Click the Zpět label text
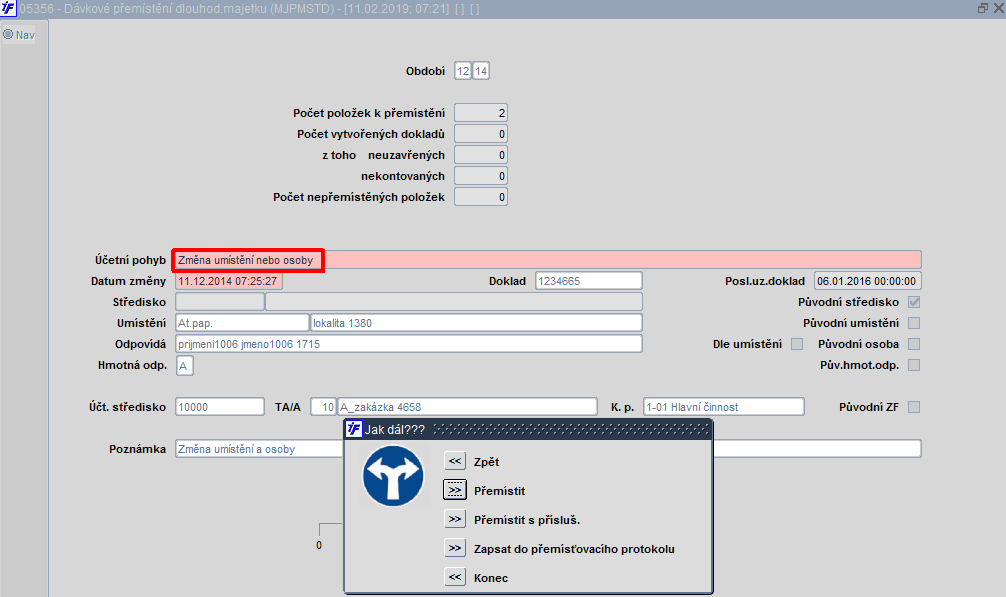1006x597 pixels. click(486, 462)
